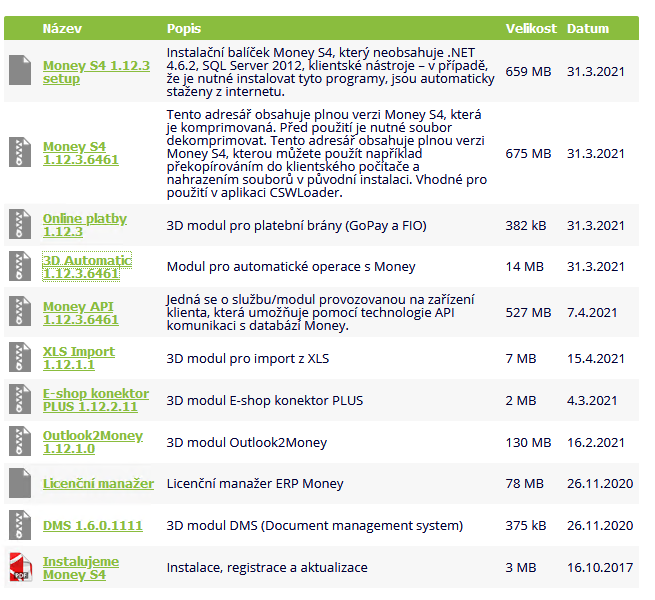Screen dimensions: 655x600
Task: Click the Datum column header
Action: tap(588, 28)
